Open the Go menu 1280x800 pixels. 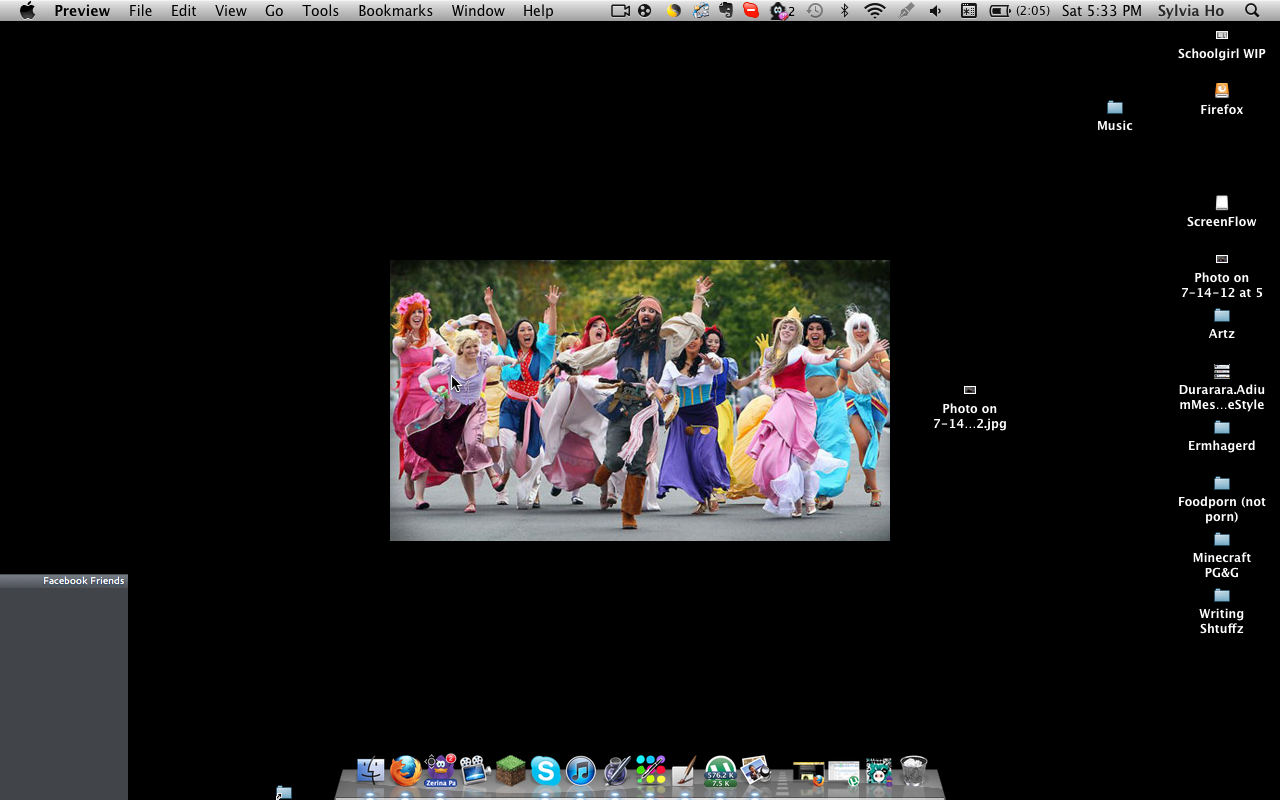pyautogui.click(x=274, y=11)
